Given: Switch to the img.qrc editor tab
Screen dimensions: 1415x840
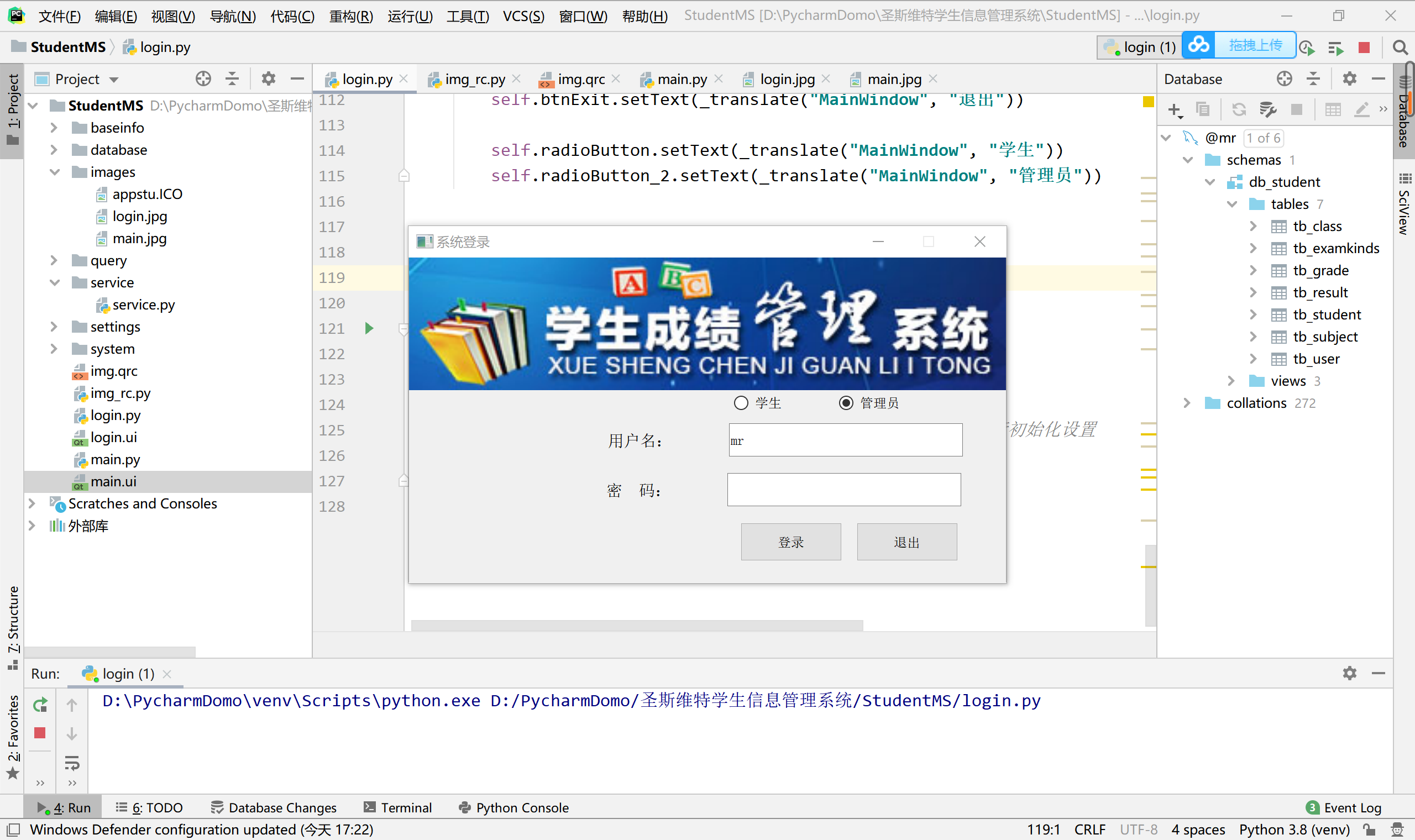Looking at the screenshot, I should 581,79.
